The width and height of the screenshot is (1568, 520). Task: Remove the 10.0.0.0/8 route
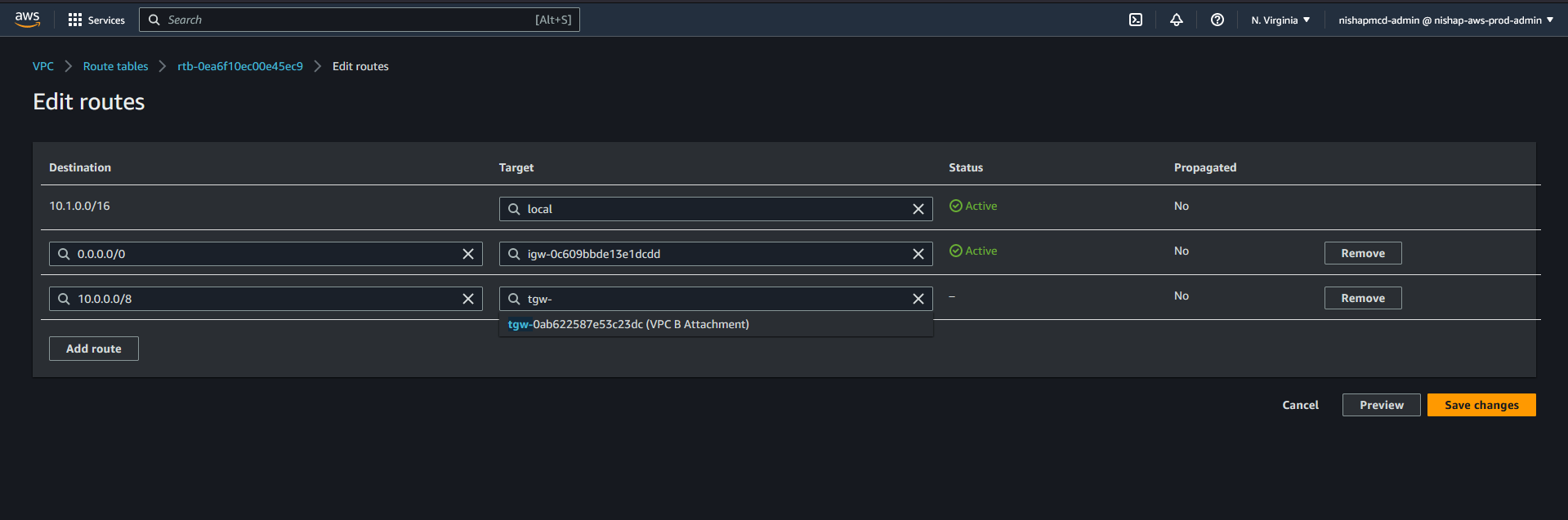coord(1362,298)
